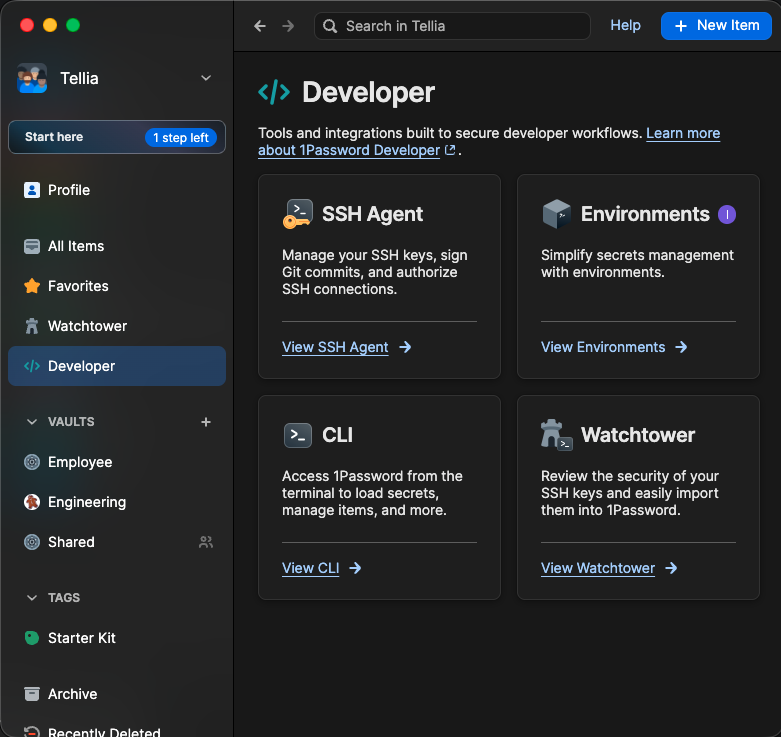Click the add vault plus icon
Viewport: 781px width, 737px height.
coord(206,422)
